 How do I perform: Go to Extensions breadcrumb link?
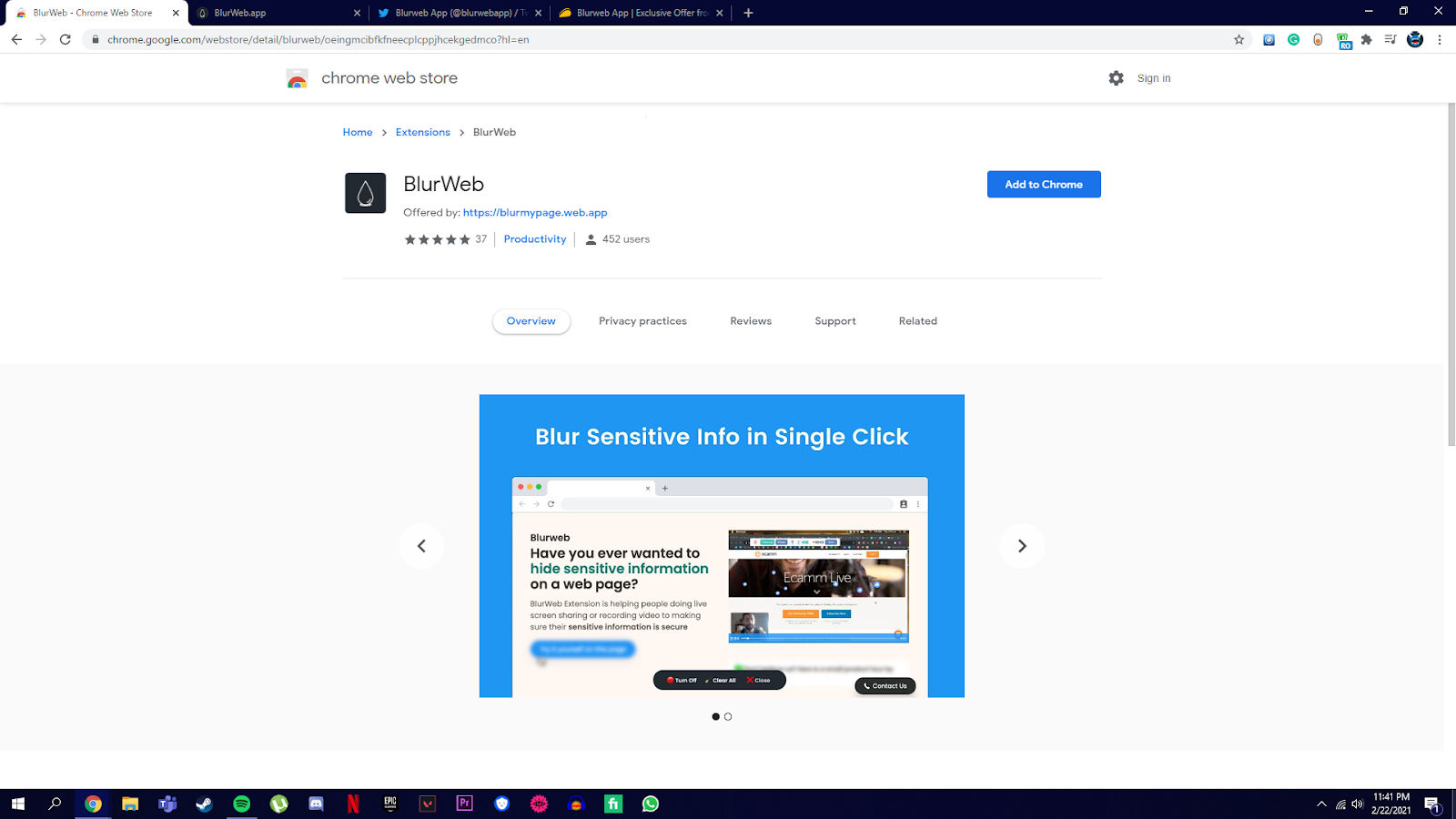[423, 132]
